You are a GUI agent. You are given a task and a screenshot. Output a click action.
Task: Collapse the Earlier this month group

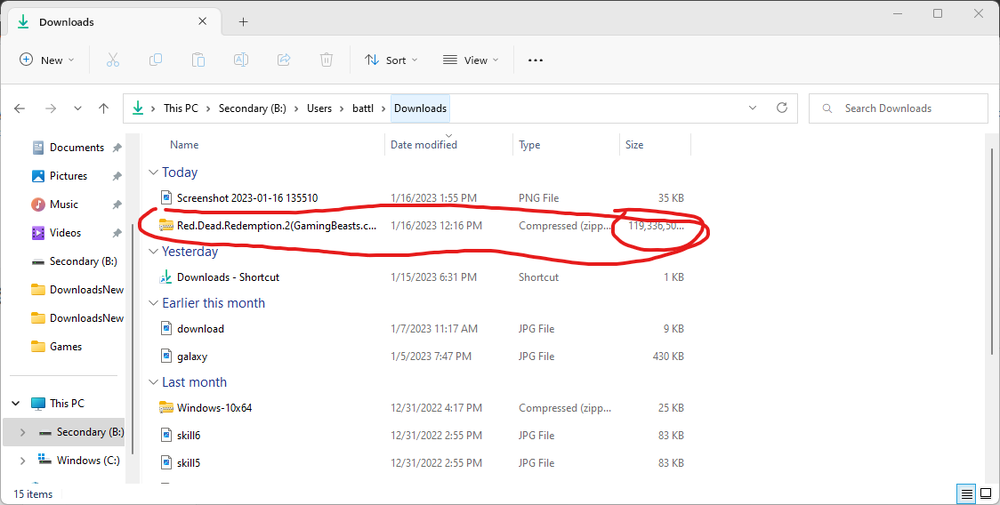pyautogui.click(x=153, y=303)
